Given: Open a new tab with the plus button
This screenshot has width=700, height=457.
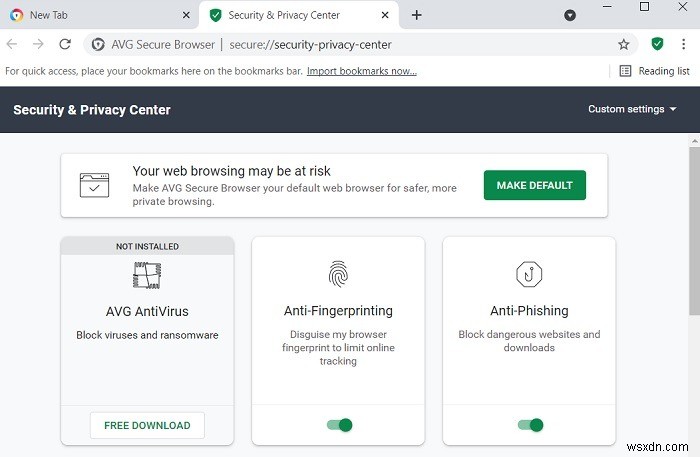Looking at the screenshot, I should [x=417, y=15].
